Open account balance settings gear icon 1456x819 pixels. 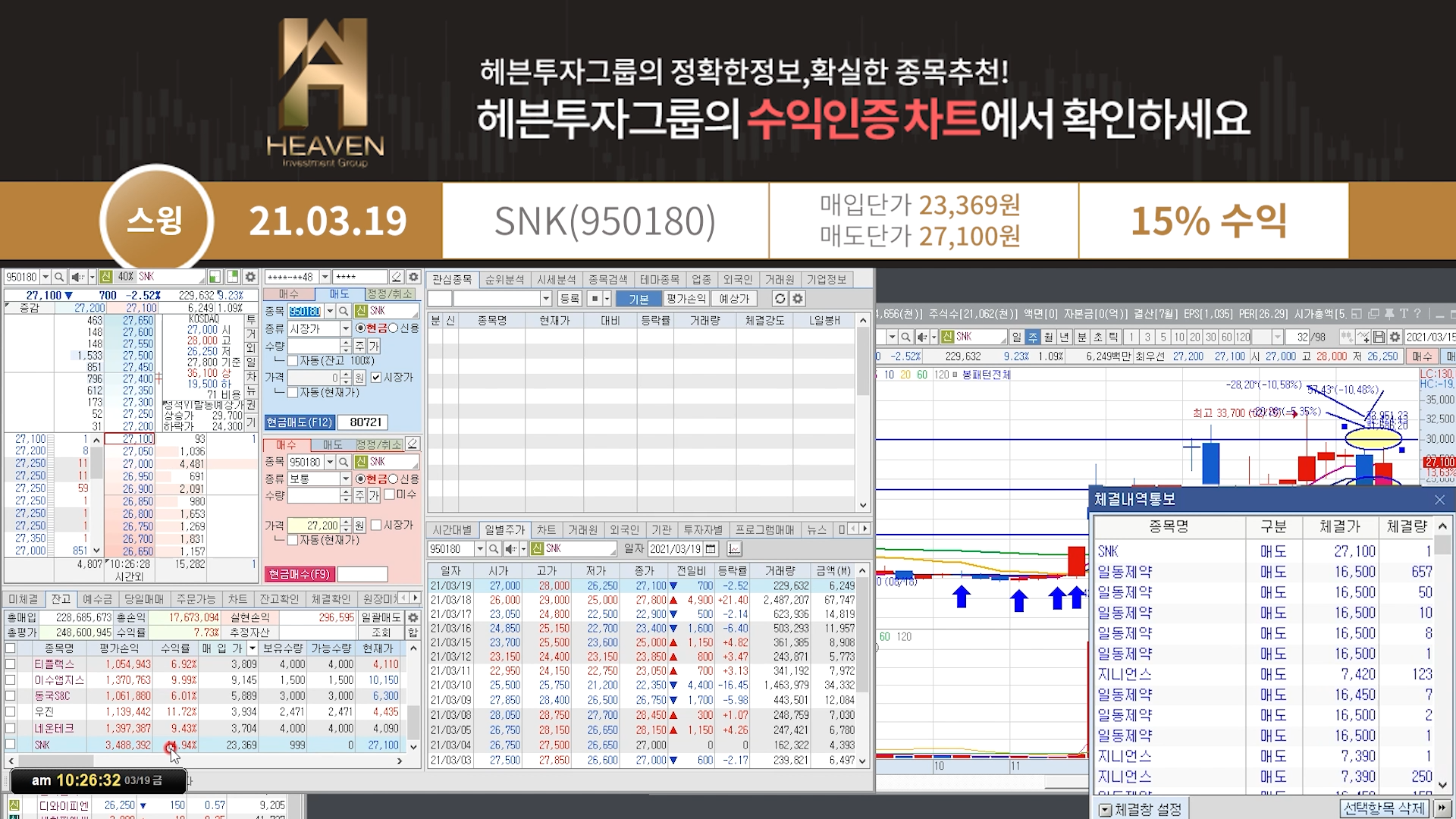tap(413, 617)
